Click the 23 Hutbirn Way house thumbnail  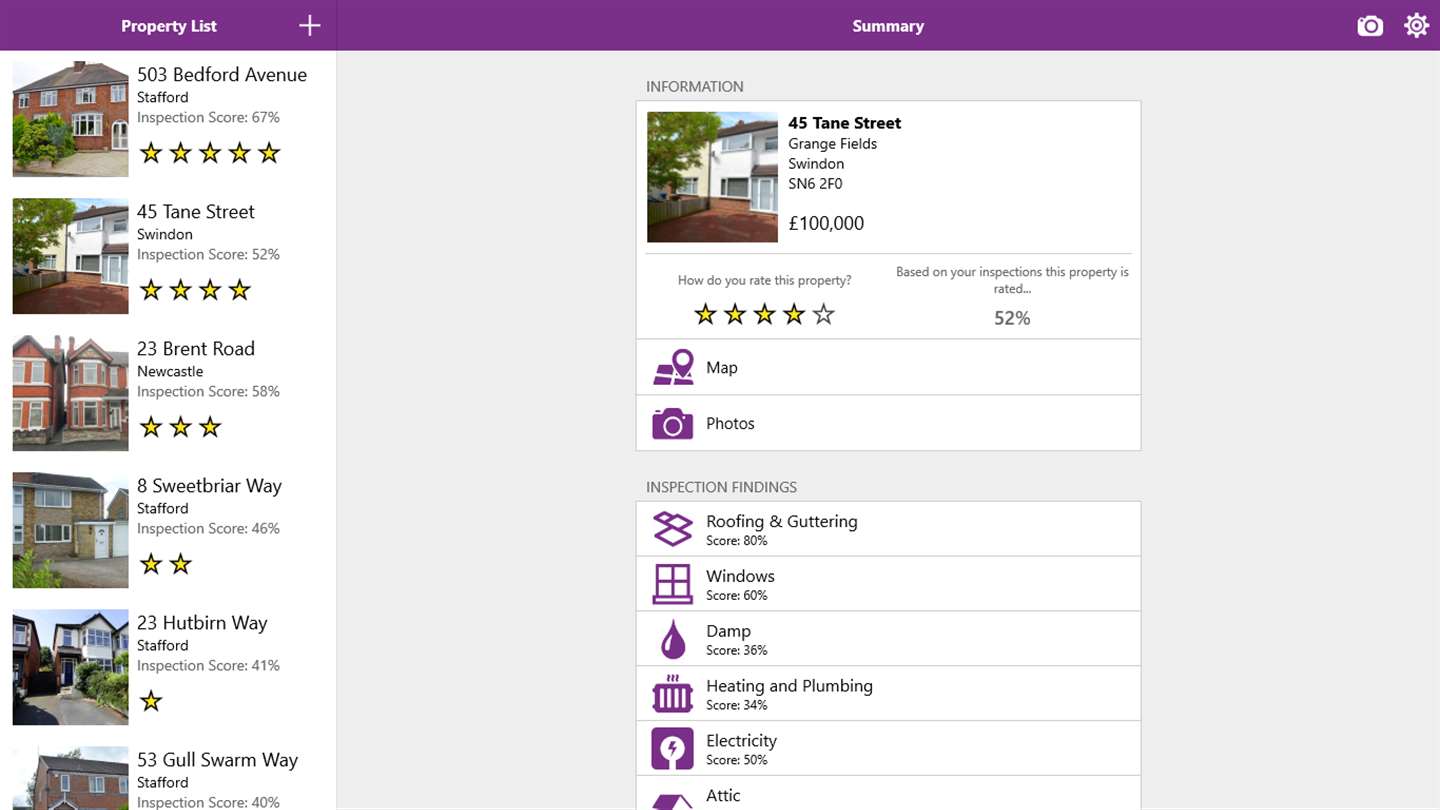coord(70,667)
